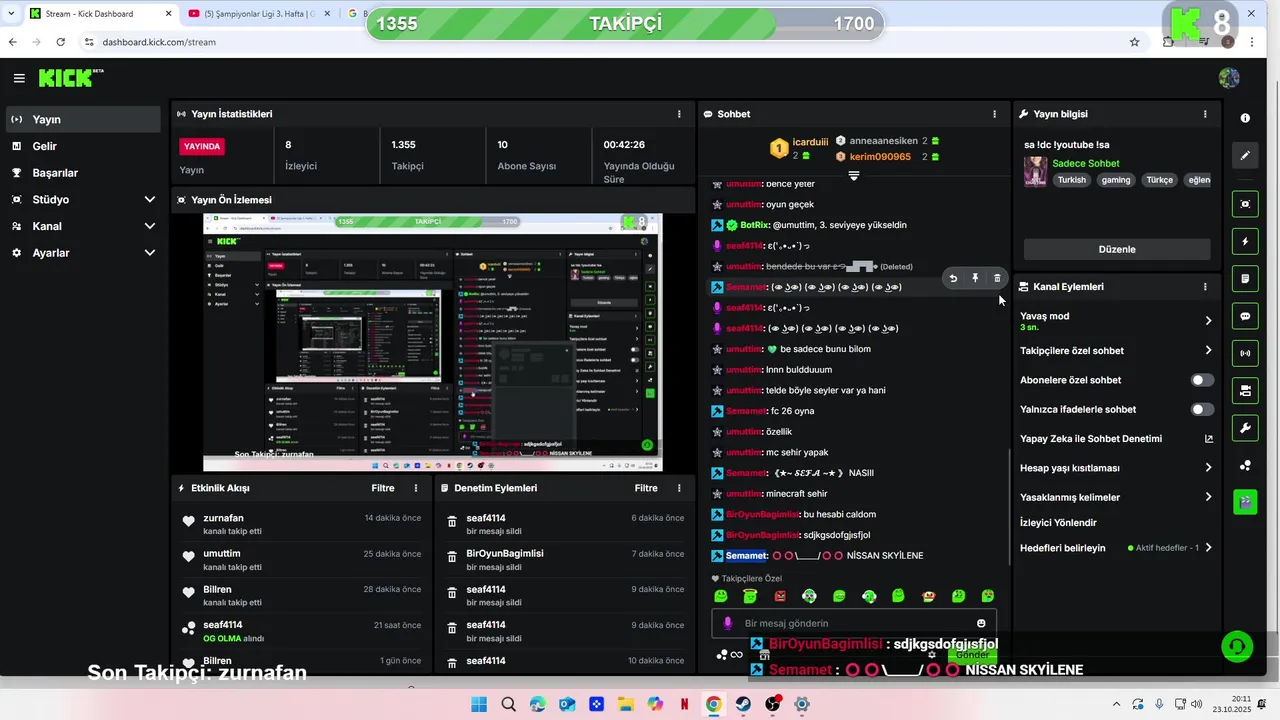Open Sohbet panel three-dot menu

tap(994, 114)
